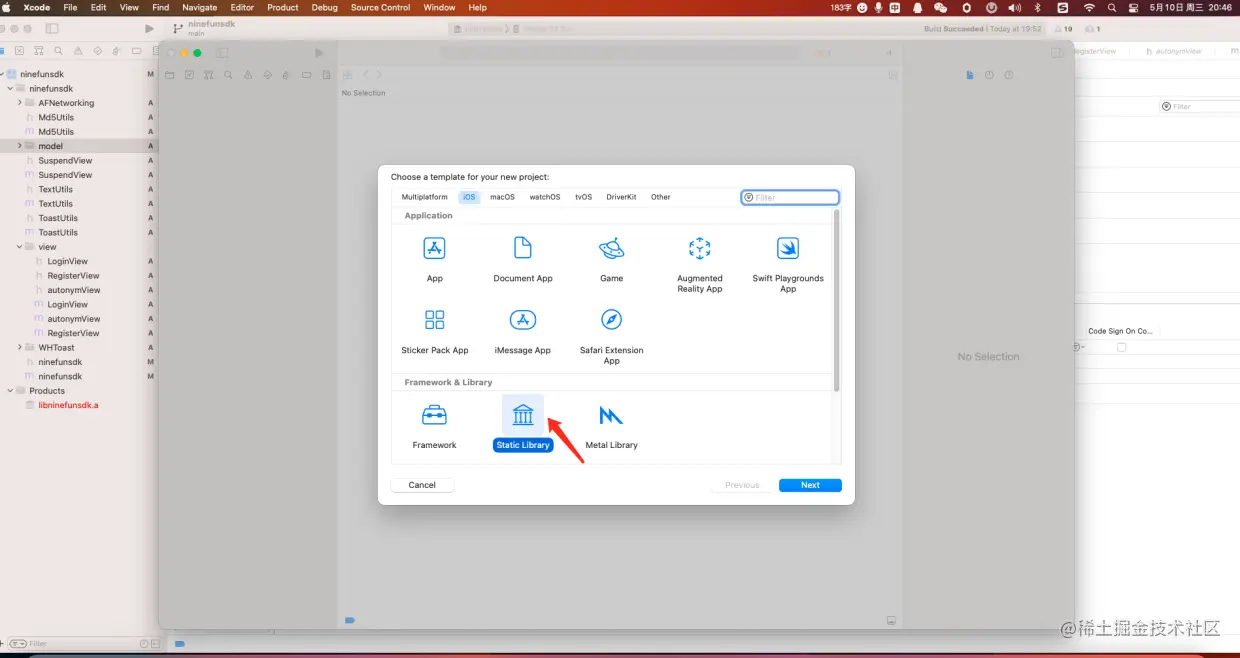
Task: Click the Next button
Action: pyautogui.click(x=810, y=485)
